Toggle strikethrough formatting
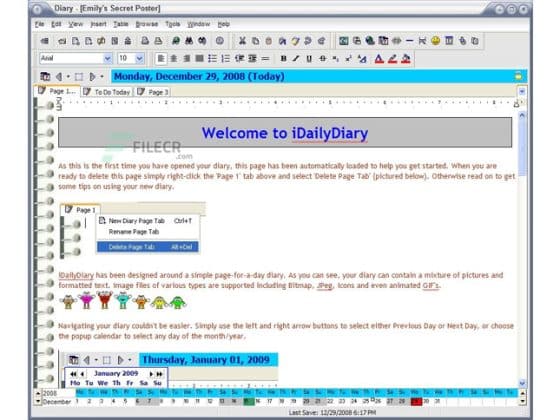560x420 pixels. [322, 59]
